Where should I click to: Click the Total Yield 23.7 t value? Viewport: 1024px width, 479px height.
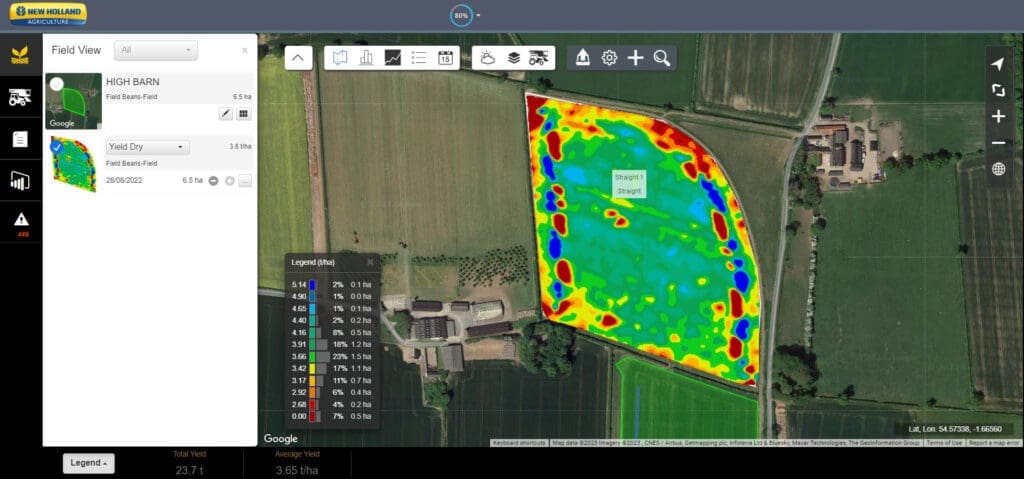click(189, 470)
